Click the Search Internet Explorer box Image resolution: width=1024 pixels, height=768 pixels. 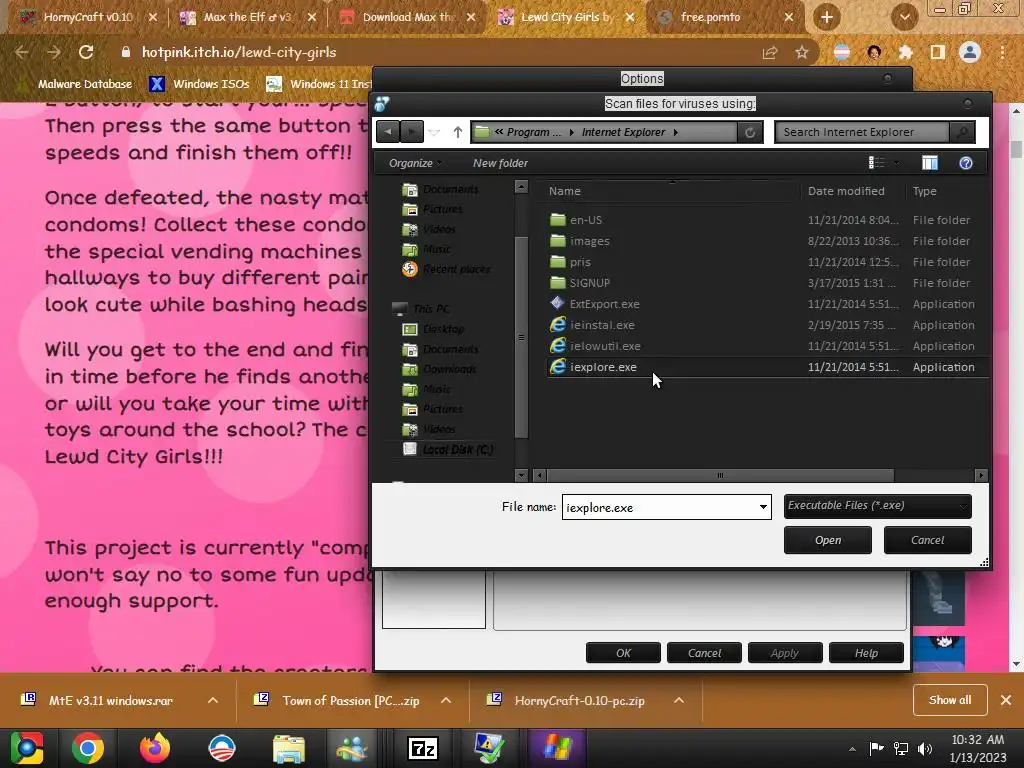(x=862, y=133)
